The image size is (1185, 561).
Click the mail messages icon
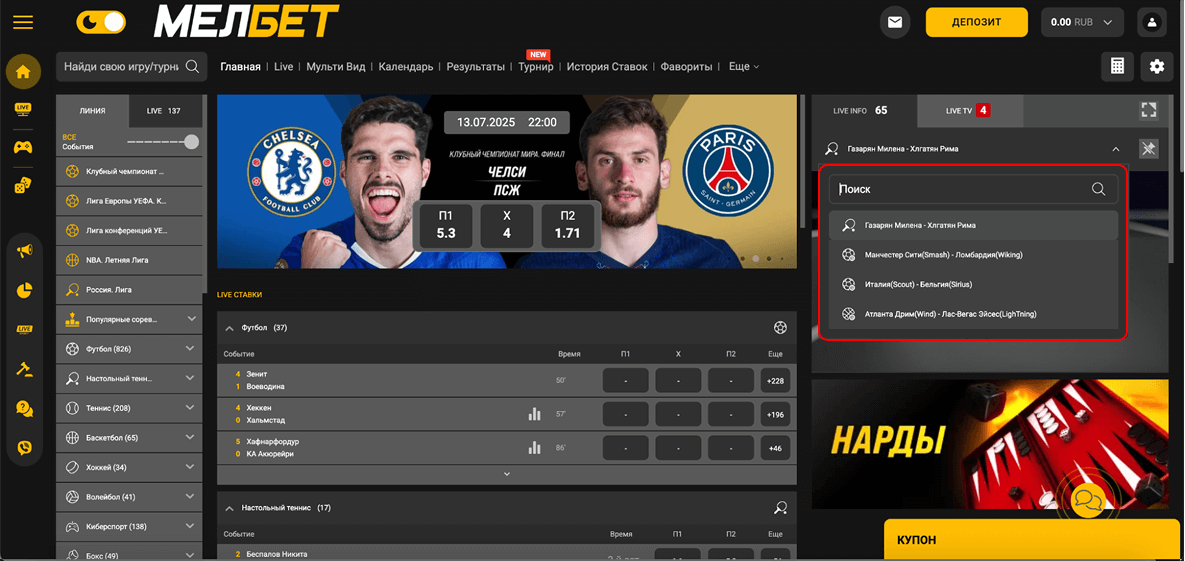pos(894,22)
